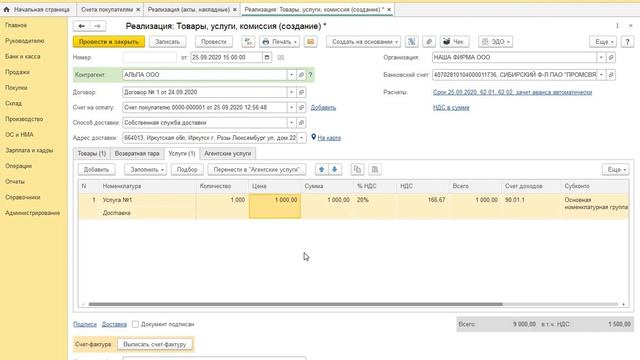The height and width of the screenshot is (360, 640).
Task: Open the Счет на оплату record icon
Action: (x=301, y=108)
